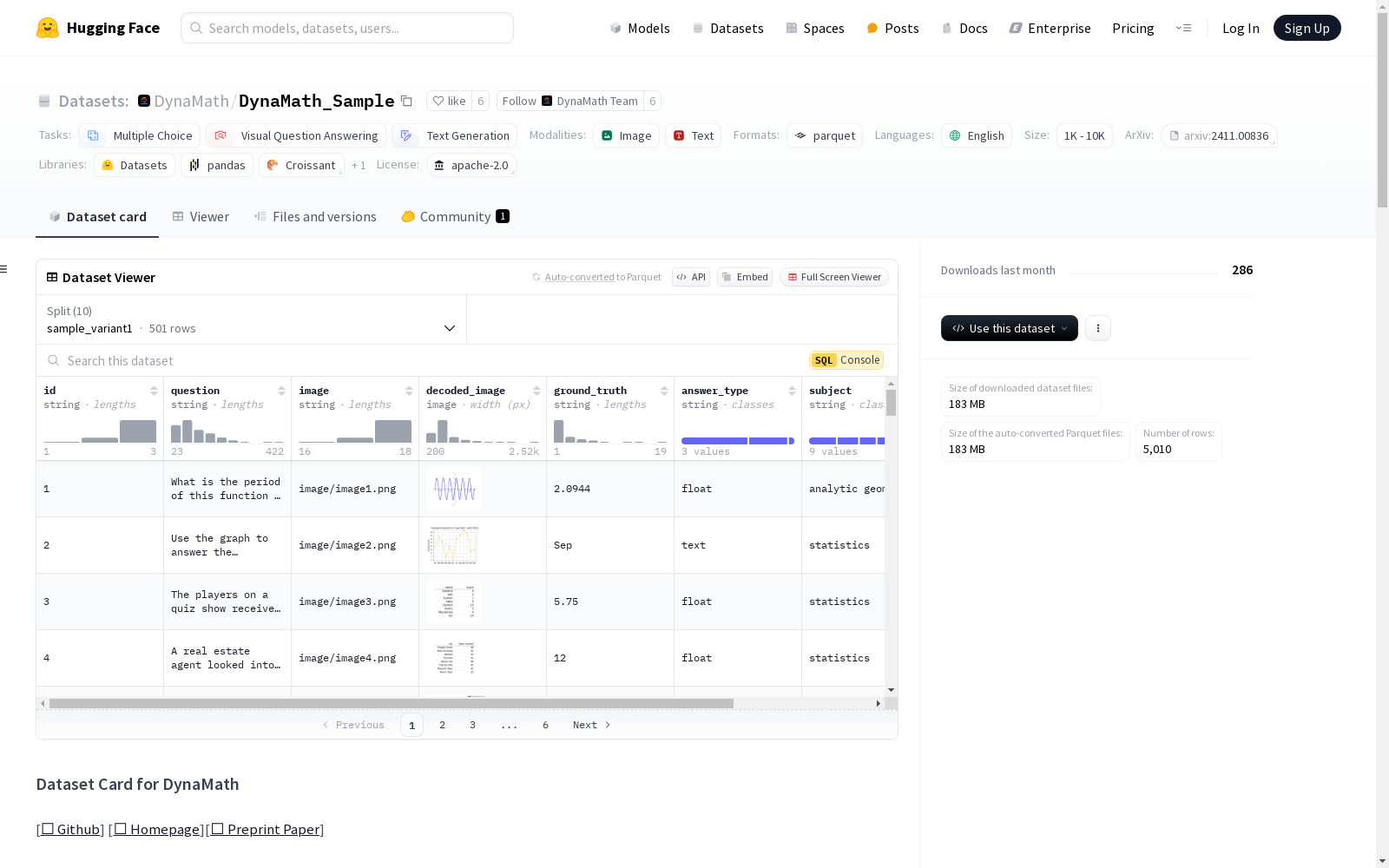Like the DynaMath_Sample dataset
The image size is (1389, 868).
[x=450, y=101]
